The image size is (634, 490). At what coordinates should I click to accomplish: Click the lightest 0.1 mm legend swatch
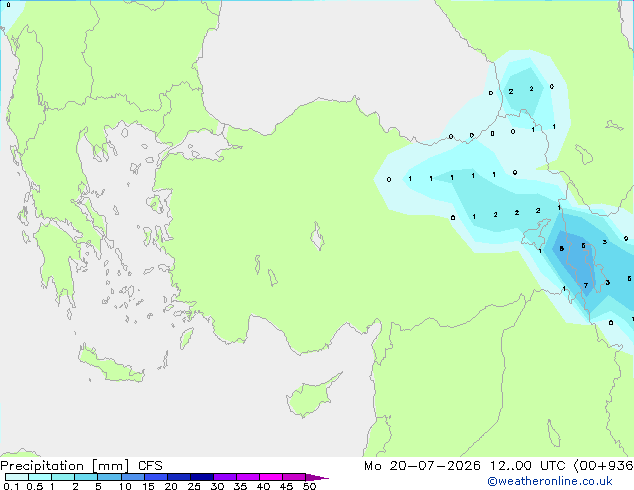coord(17,477)
